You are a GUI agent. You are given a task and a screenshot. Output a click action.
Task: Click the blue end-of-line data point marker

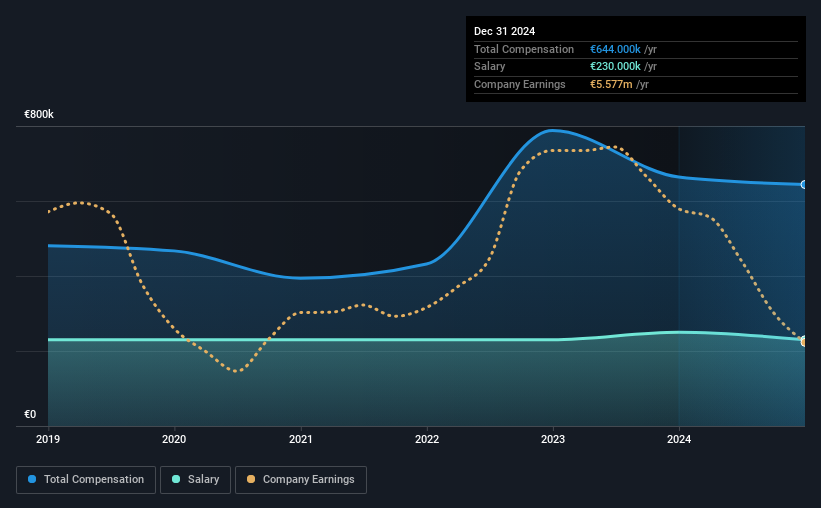click(x=803, y=185)
